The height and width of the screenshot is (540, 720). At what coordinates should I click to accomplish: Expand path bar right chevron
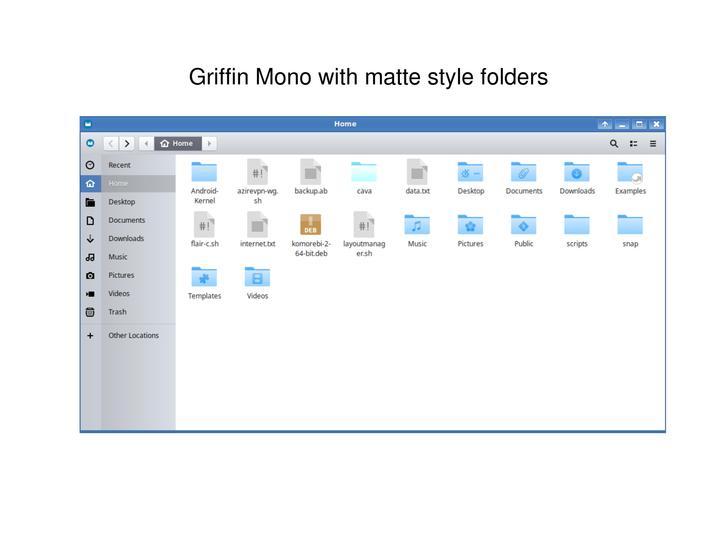pyautogui.click(x=209, y=144)
